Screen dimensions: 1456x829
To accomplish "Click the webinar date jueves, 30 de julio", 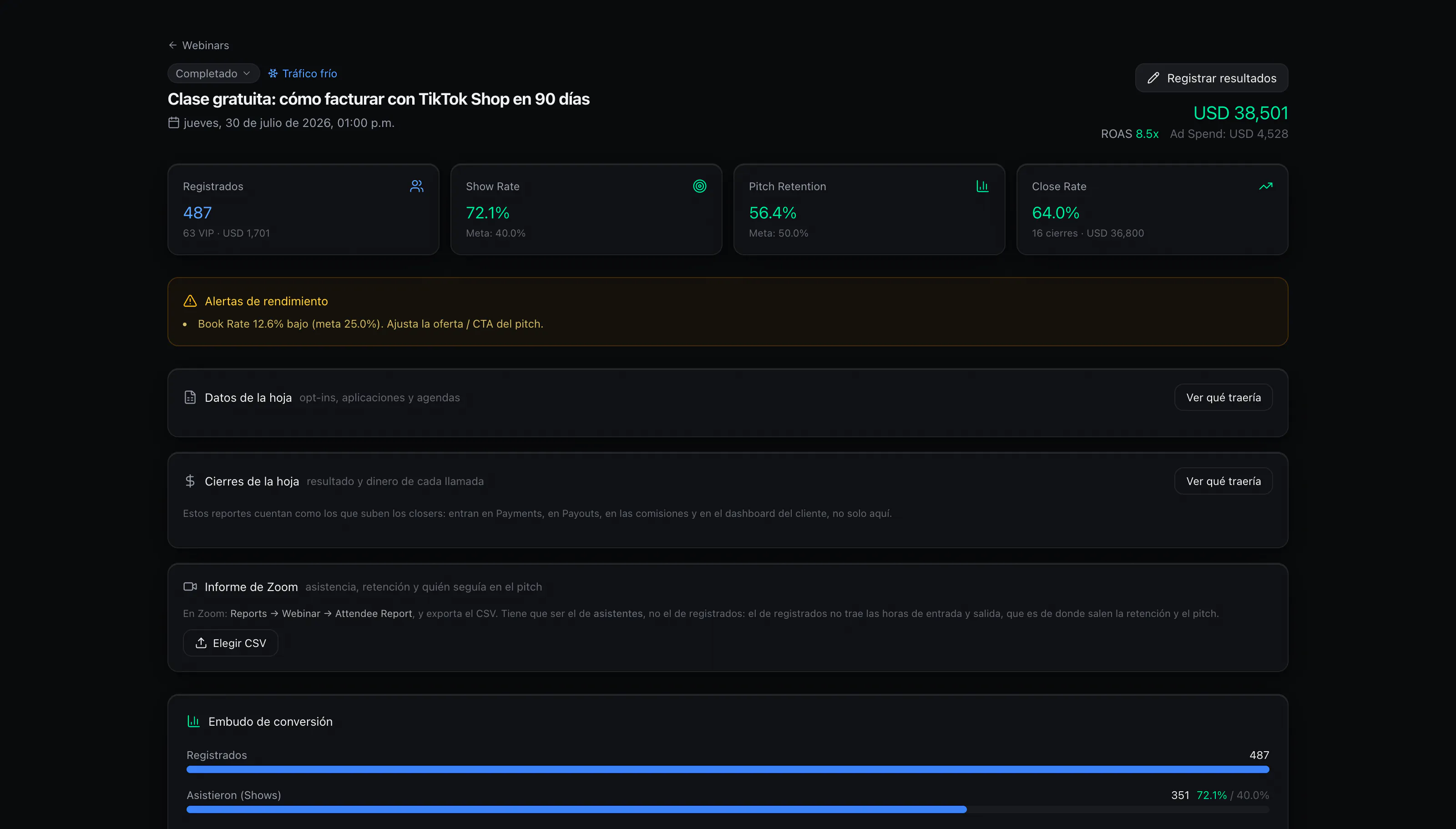I will [x=289, y=122].
